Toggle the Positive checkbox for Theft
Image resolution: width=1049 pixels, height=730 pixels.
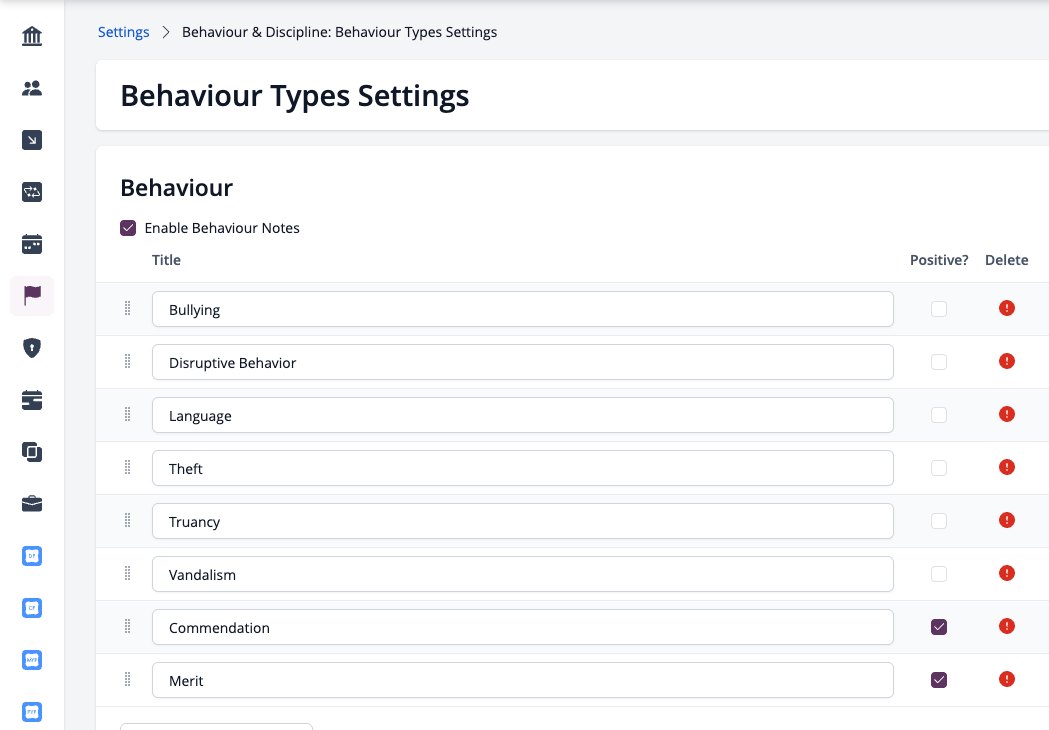[939, 468]
